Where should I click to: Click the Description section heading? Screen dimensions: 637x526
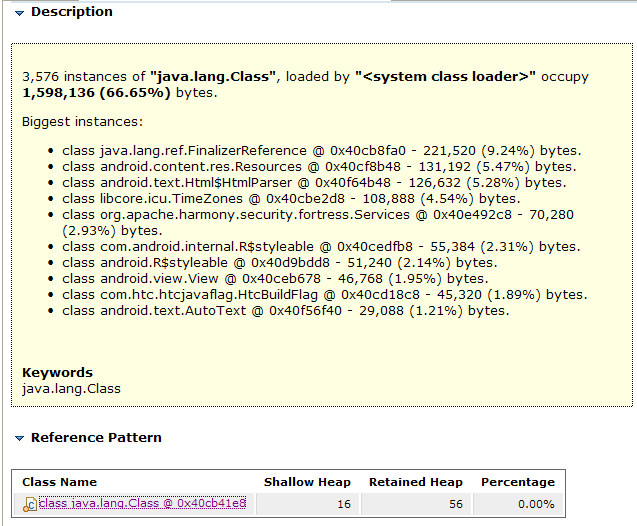(x=72, y=12)
